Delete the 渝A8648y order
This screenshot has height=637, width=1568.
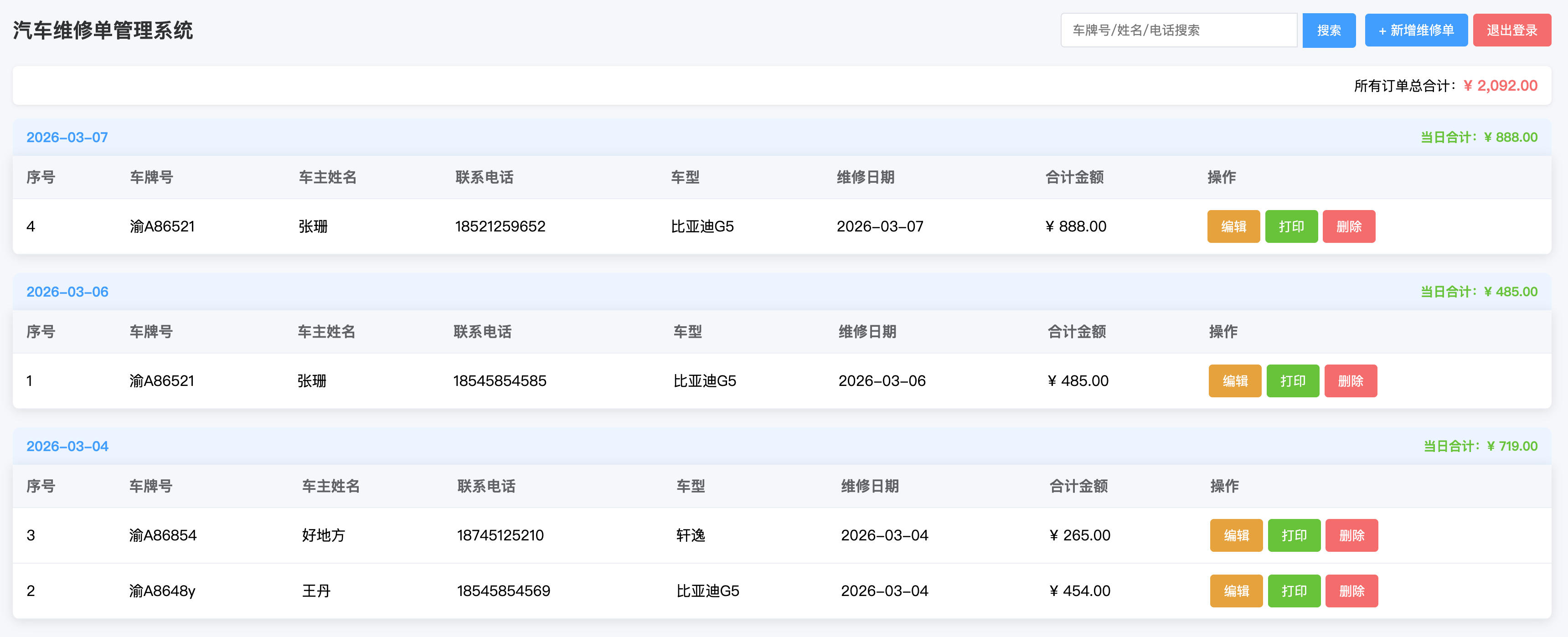click(x=1352, y=591)
